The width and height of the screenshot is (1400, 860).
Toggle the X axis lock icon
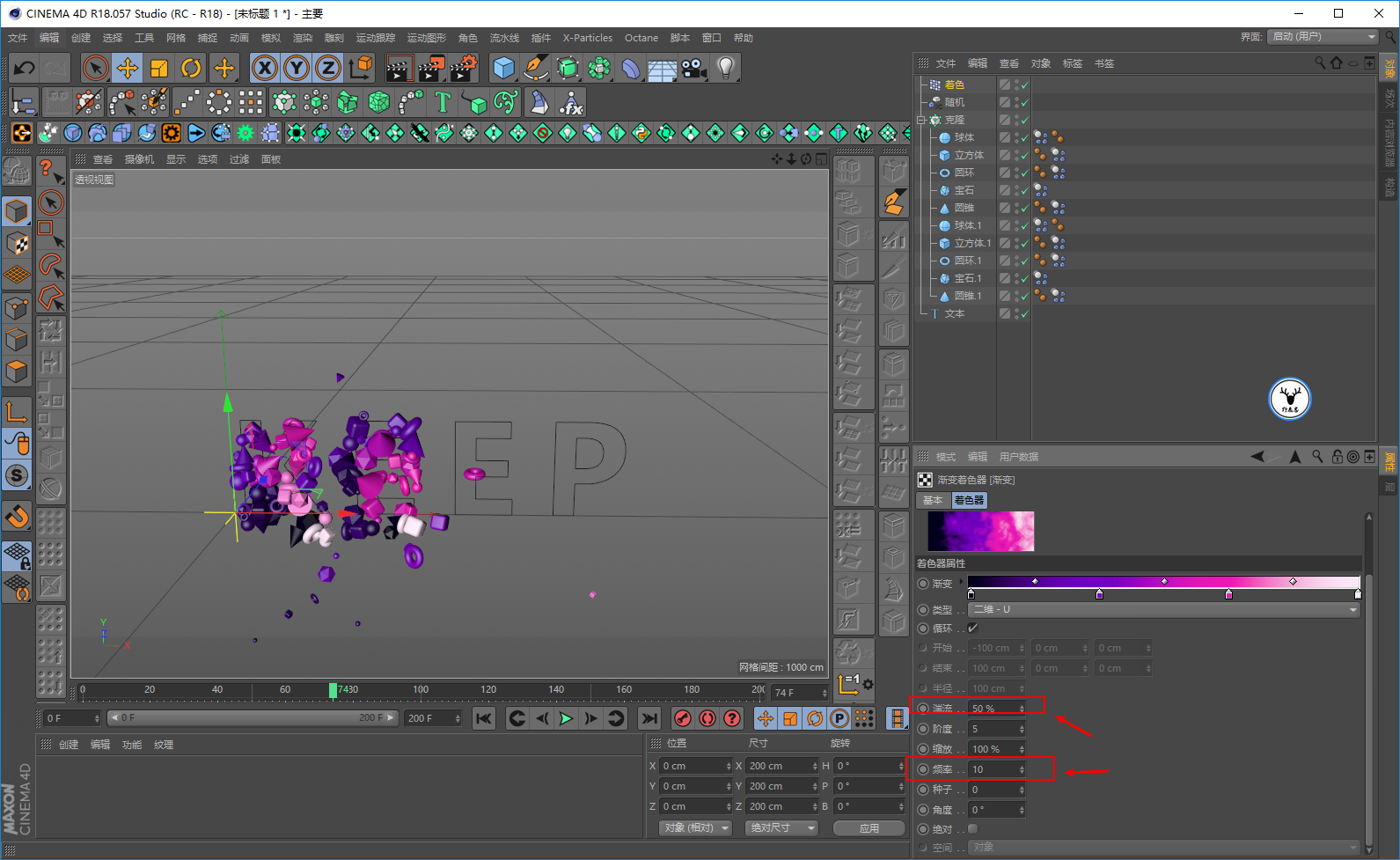[265, 68]
